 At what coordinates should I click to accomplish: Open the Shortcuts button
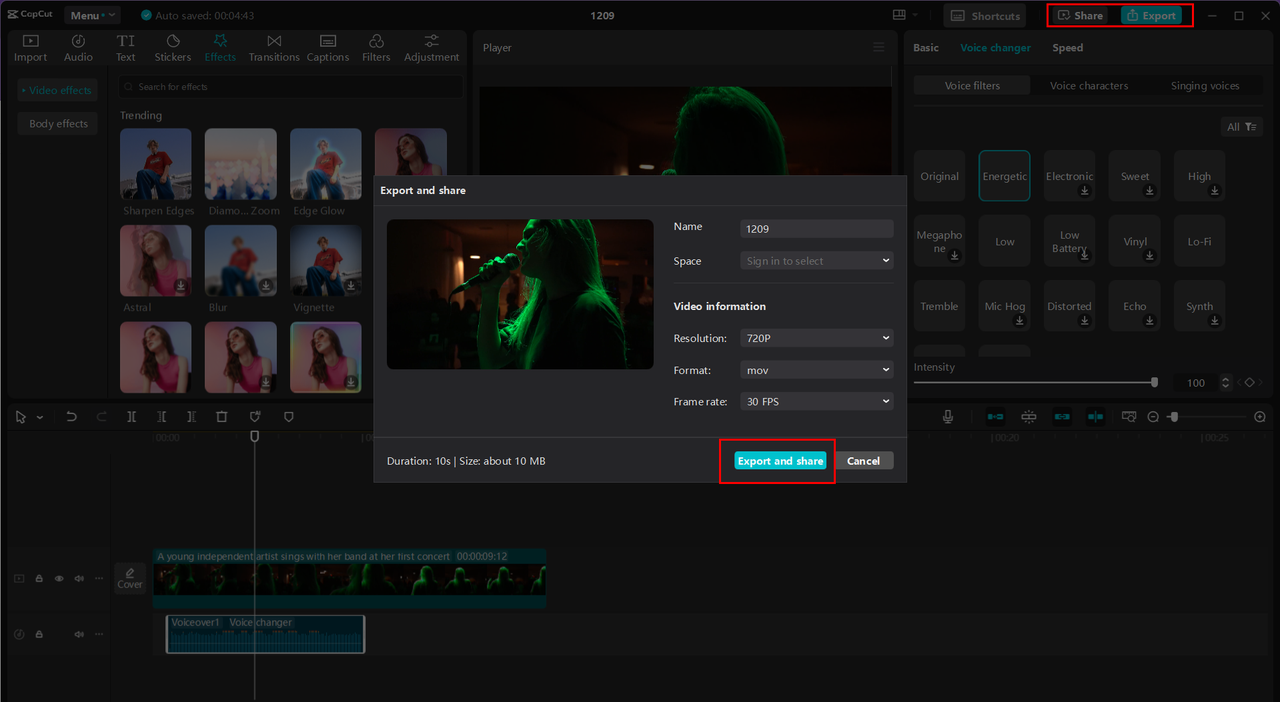click(985, 16)
